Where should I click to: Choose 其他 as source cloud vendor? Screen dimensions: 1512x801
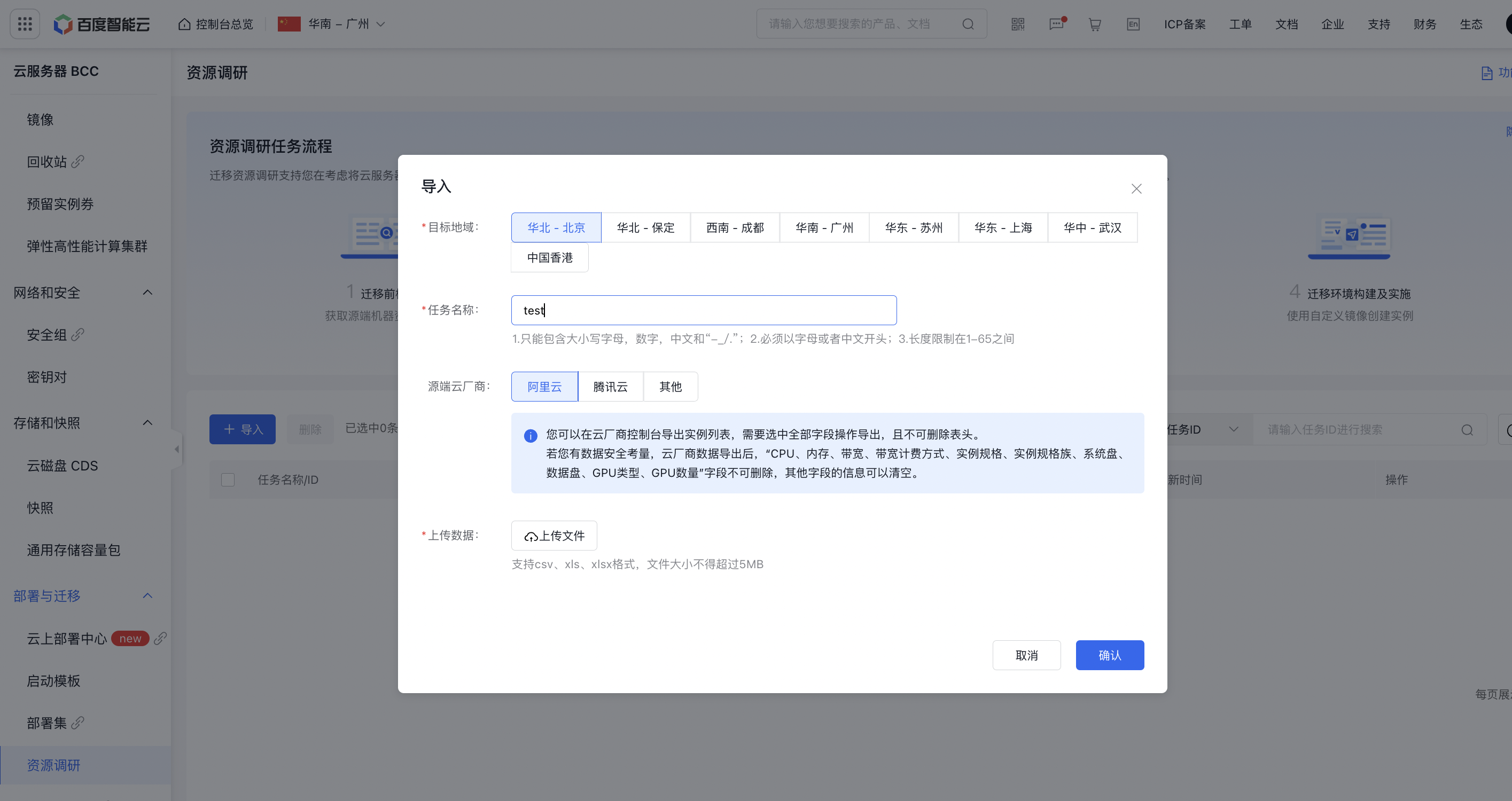point(671,387)
